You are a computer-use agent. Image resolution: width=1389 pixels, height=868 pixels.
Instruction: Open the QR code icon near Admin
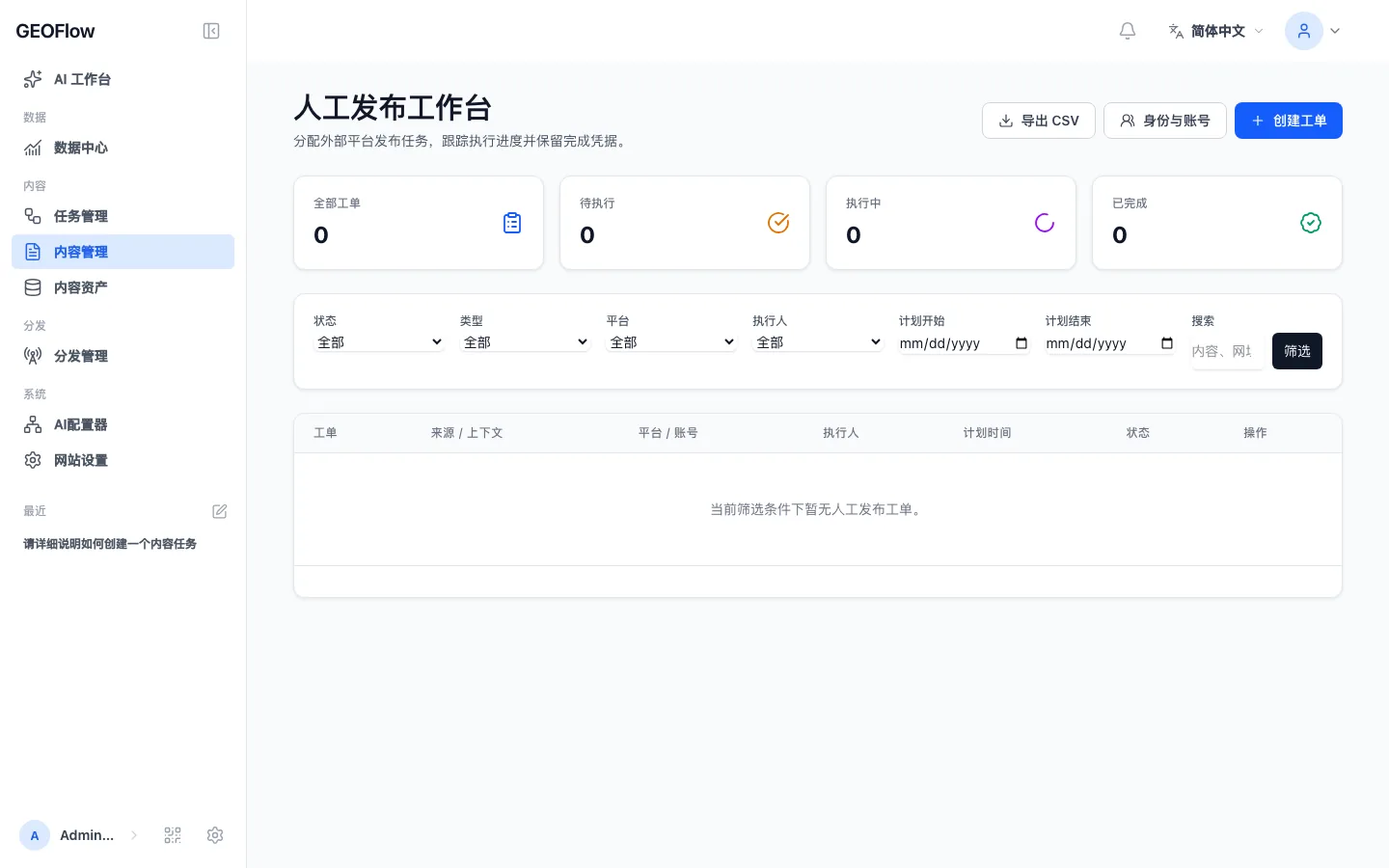click(173, 835)
